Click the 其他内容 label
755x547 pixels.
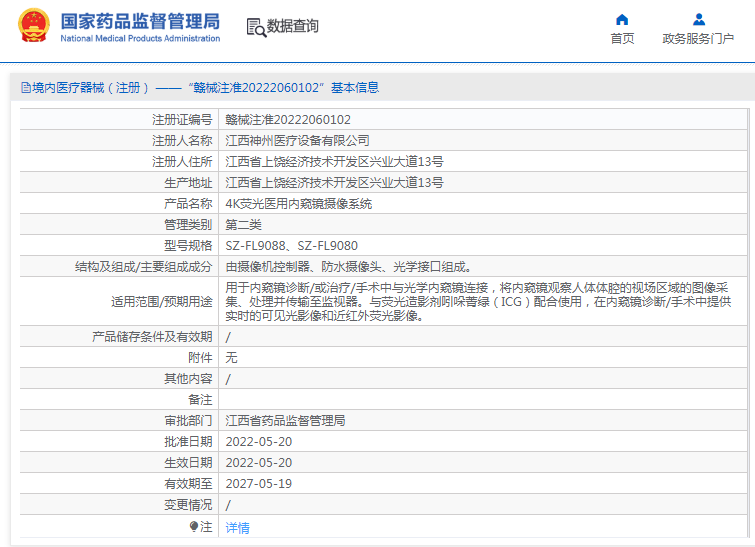(188, 378)
